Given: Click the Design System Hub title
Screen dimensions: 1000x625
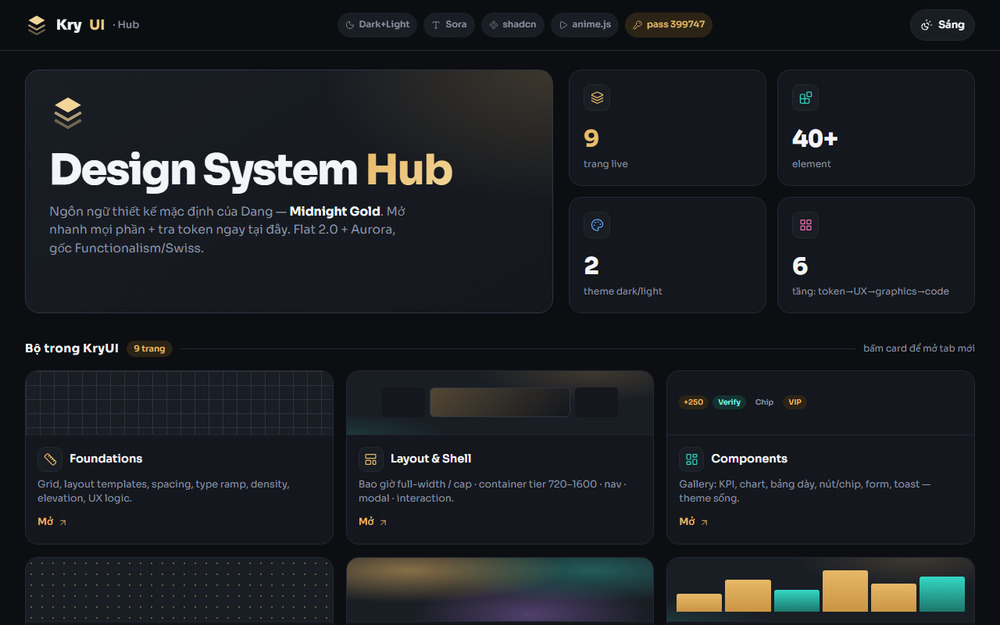Looking at the screenshot, I should (251, 170).
